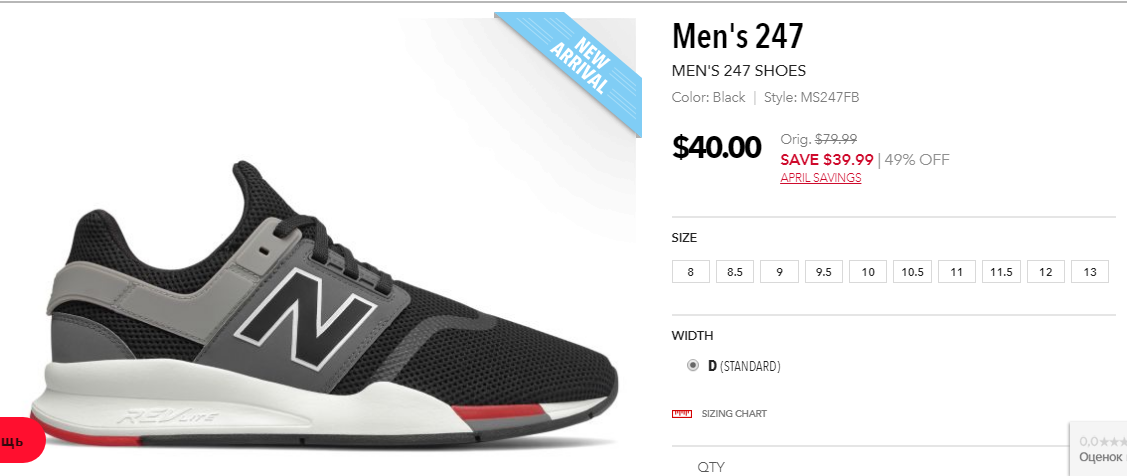This screenshot has width=1127, height=476.
Task: Click the red feedback button at left edge
Action: pyautogui.click(x=20, y=440)
